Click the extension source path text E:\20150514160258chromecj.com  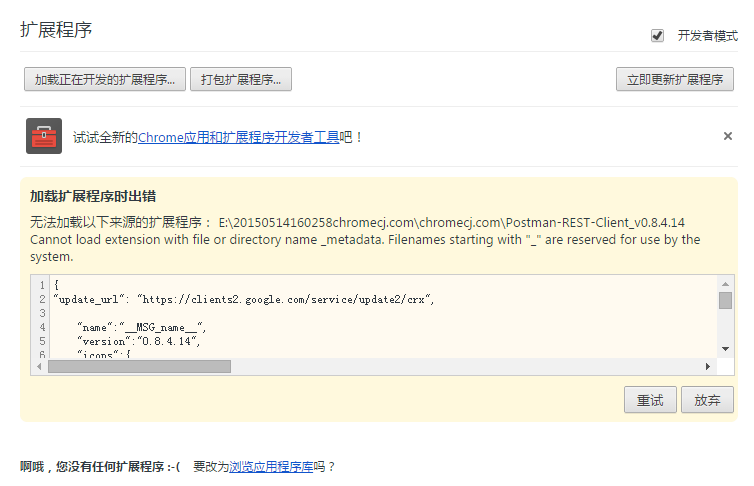452,223
